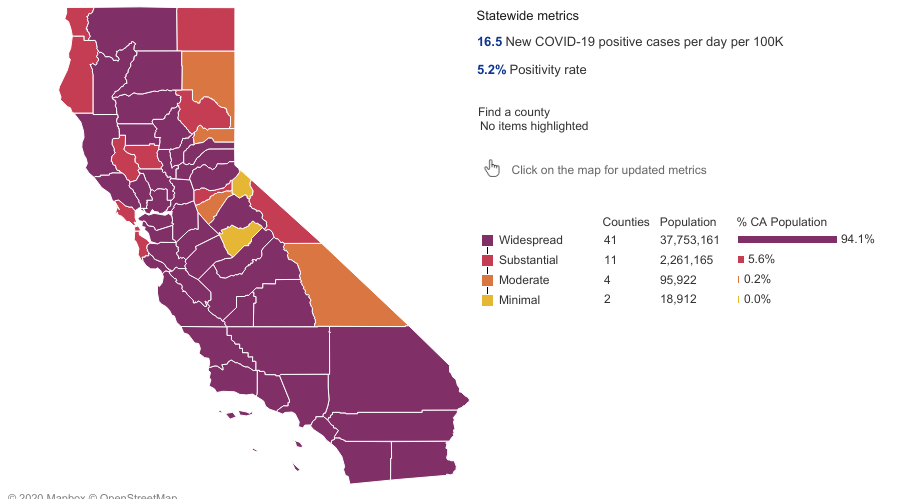Image resolution: width=919 pixels, height=499 pixels.
Task: Click 'Click on the map for updated metrics' text
Action: (609, 170)
